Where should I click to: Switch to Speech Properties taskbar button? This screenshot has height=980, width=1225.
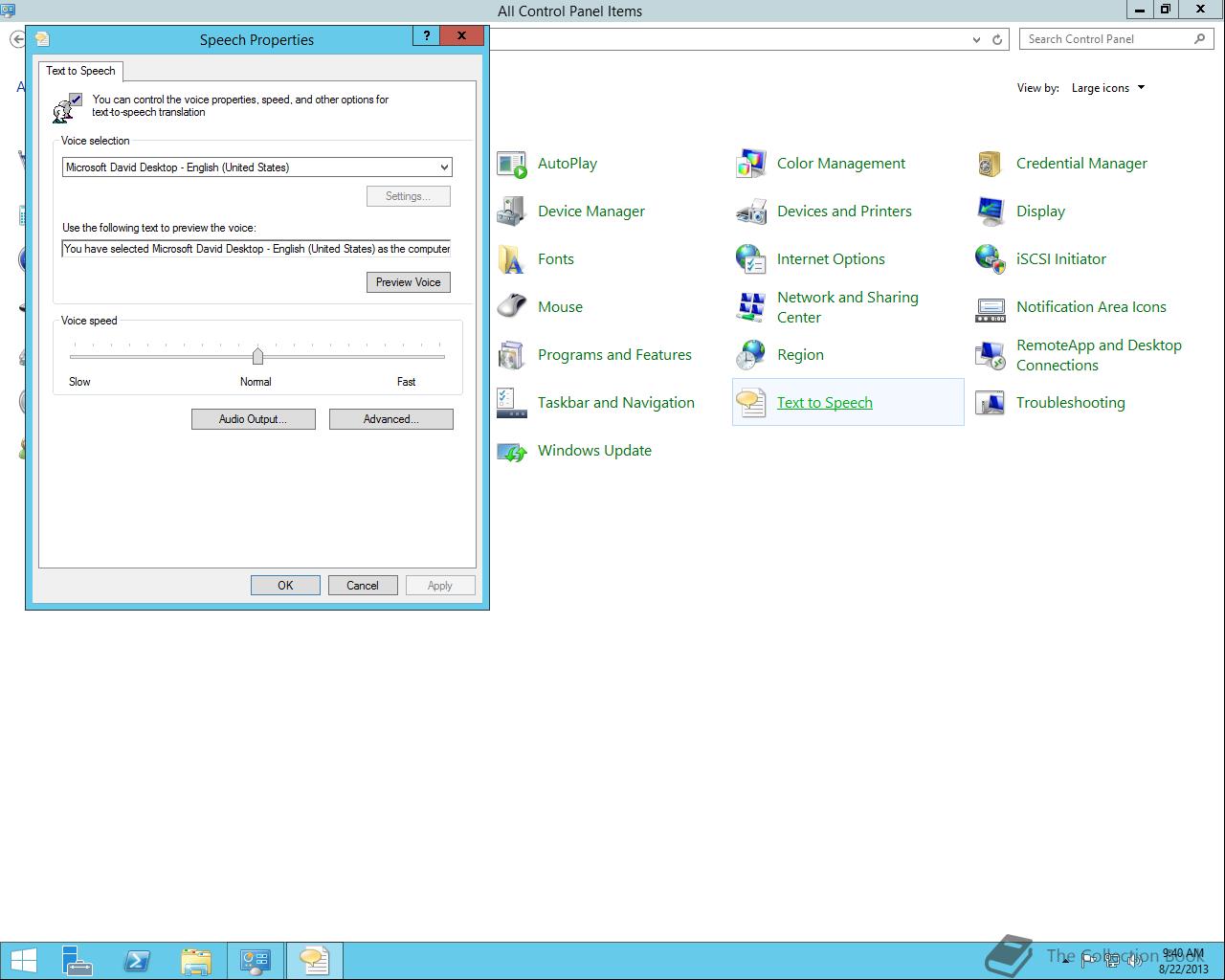tap(314, 961)
